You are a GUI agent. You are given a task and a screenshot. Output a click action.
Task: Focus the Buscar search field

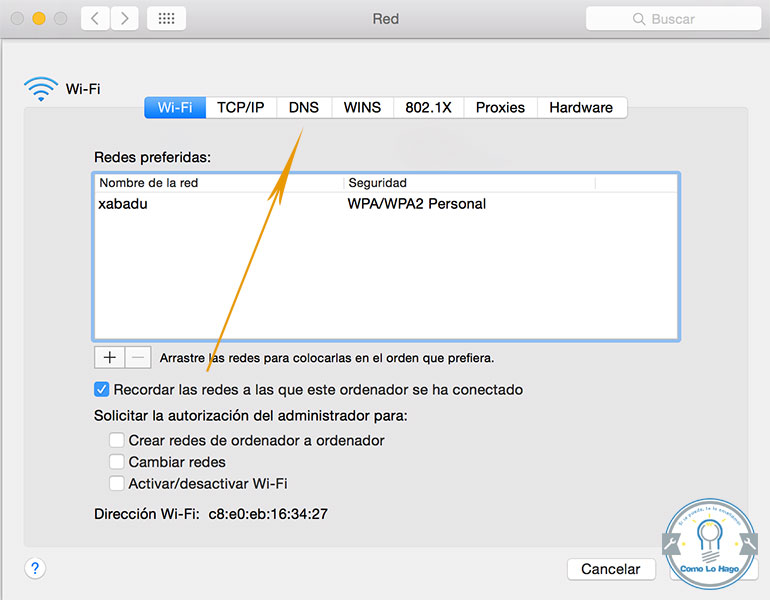click(x=685, y=19)
